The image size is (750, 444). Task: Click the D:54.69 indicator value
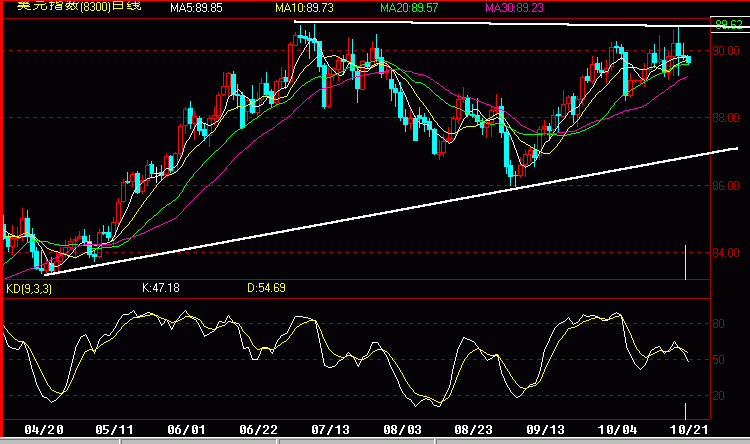coord(266,288)
